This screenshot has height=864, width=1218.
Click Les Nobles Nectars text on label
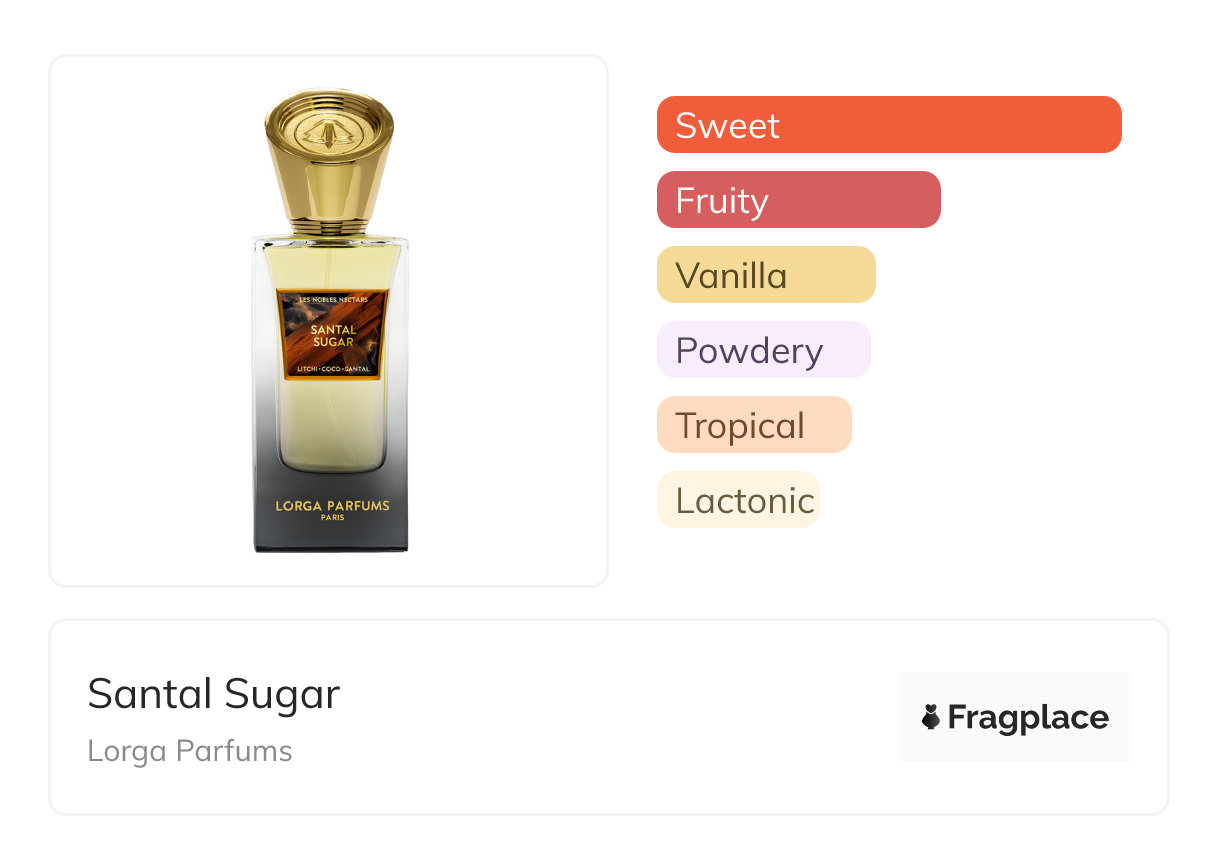point(332,299)
